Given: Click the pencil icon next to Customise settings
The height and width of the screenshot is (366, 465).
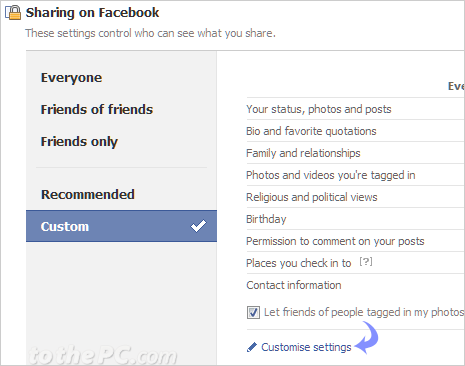Looking at the screenshot, I should tap(252, 347).
